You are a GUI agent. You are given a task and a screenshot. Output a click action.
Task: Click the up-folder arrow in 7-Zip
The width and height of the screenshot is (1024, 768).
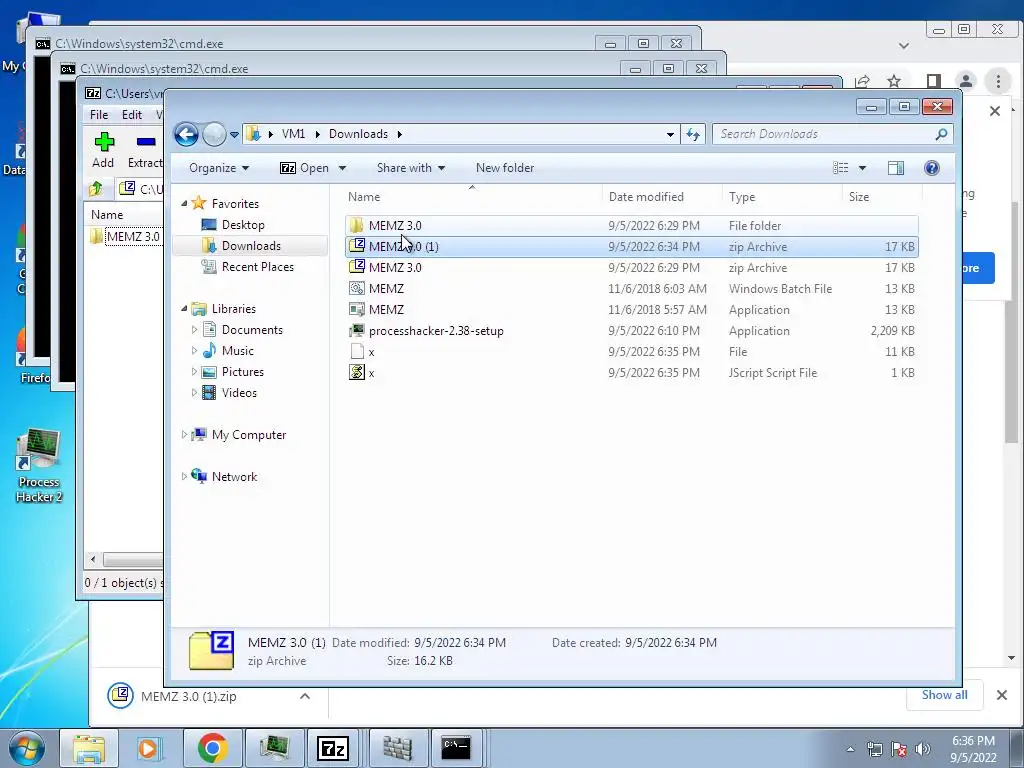click(x=96, y=189)
